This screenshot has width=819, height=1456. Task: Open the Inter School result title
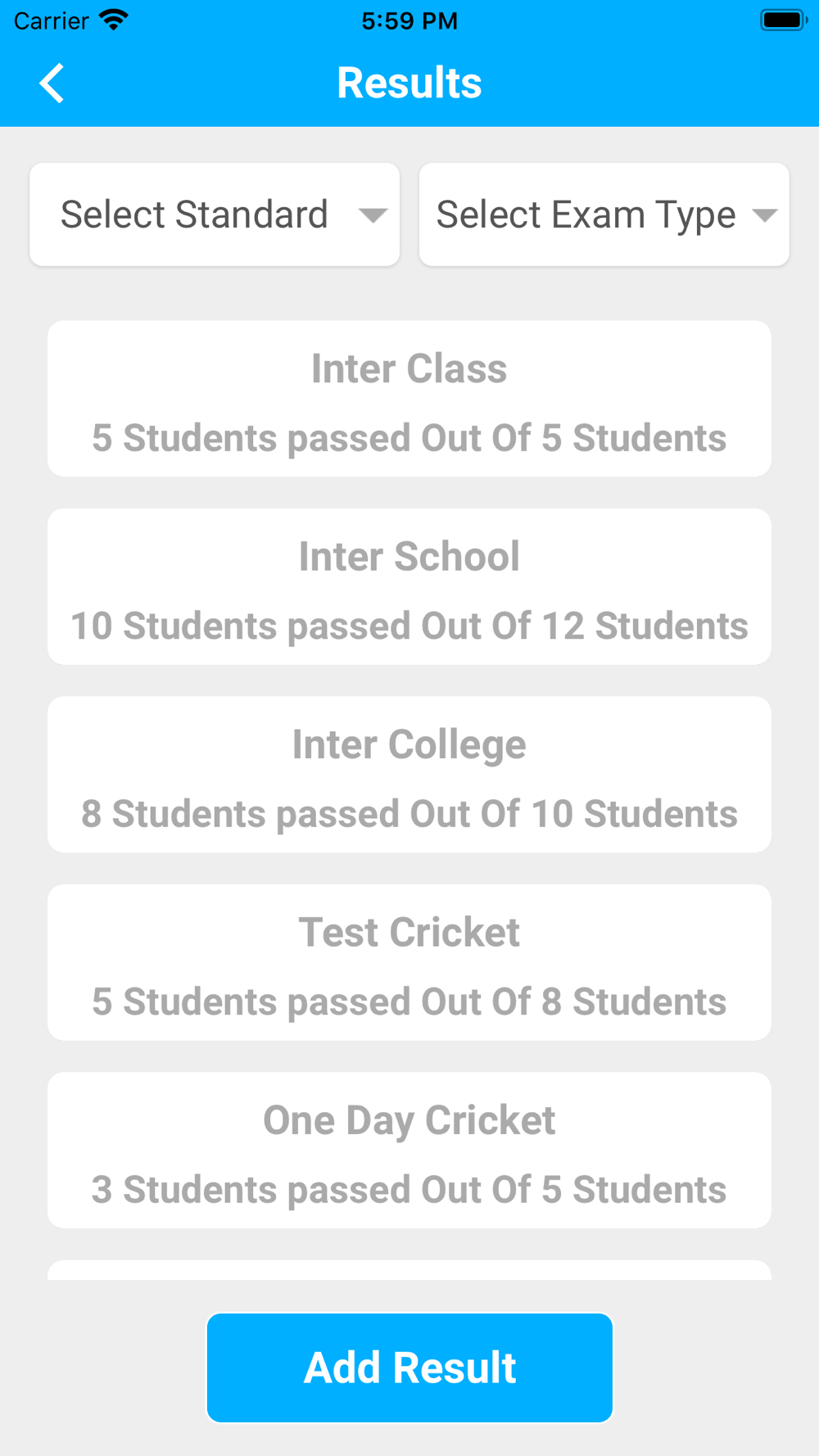(x=409, y=557)
